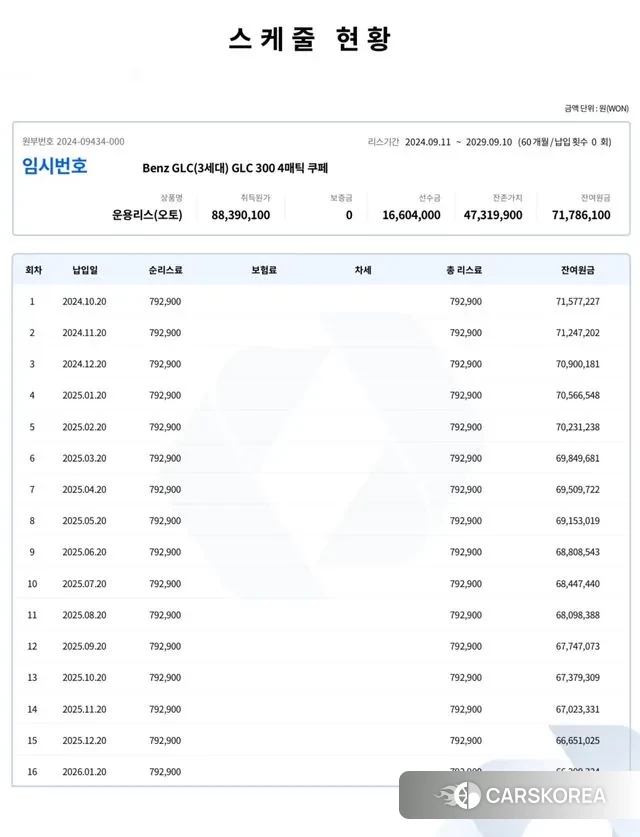Click payment date 2024.10.20 in row 1

pyautogui.click(x=84, y=301)
